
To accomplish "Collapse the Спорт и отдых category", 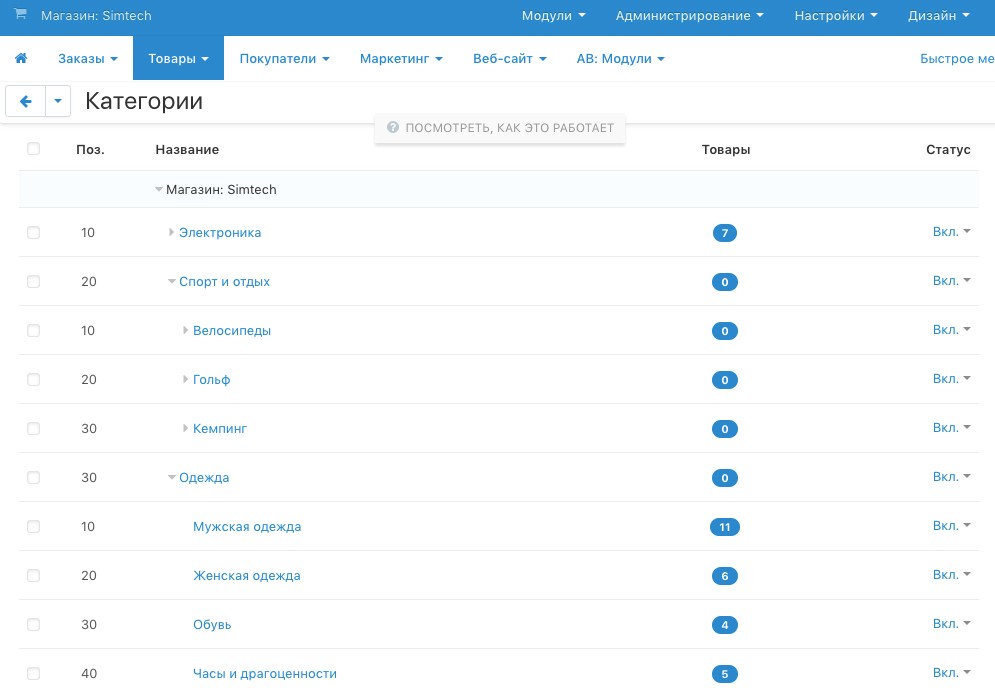I will (x=172, y=282).
